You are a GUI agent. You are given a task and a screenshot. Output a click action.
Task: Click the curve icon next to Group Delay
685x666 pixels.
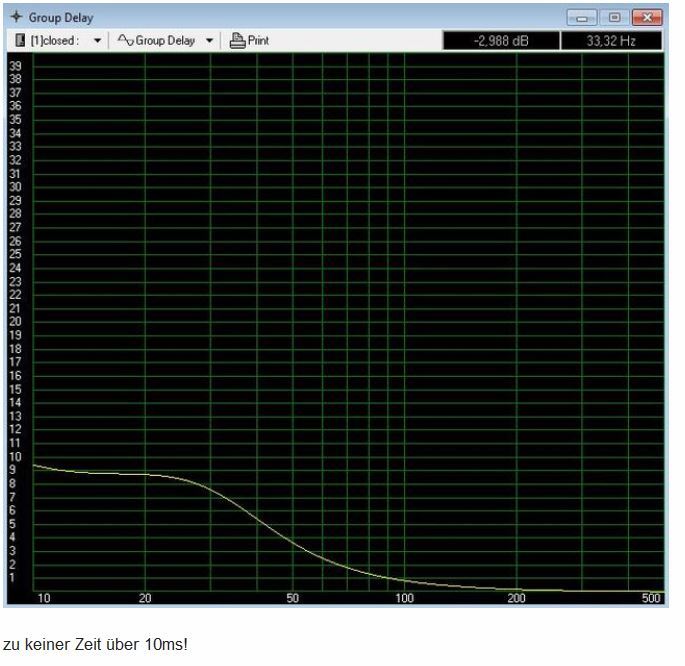coord(124,41)
